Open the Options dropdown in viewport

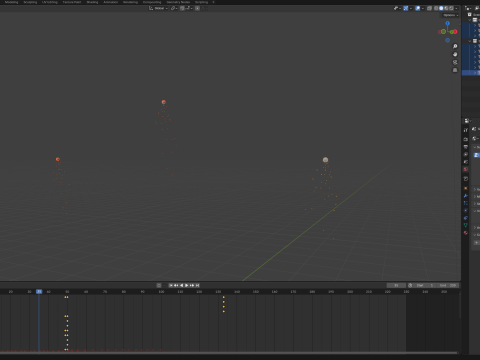click(x=451, y=15)
